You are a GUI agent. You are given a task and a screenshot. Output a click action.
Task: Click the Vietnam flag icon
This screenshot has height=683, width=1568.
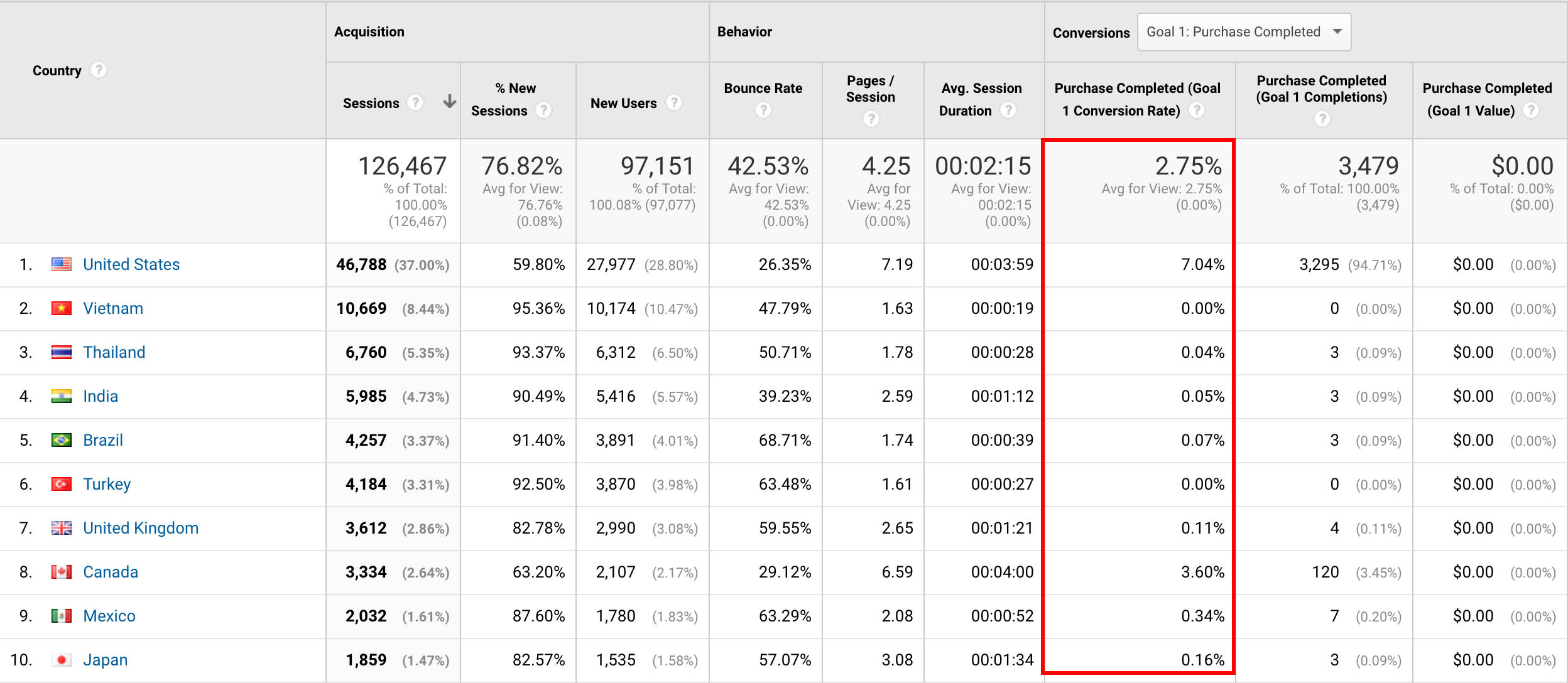point(61,308)
